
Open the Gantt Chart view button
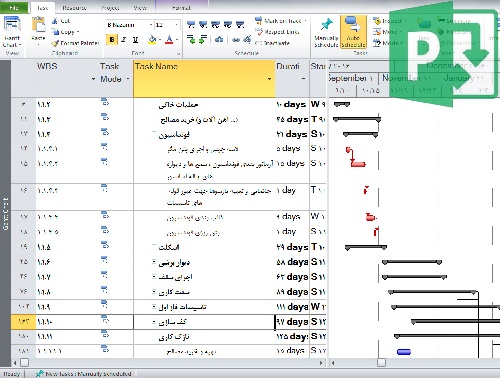click(x=12, y=33)
